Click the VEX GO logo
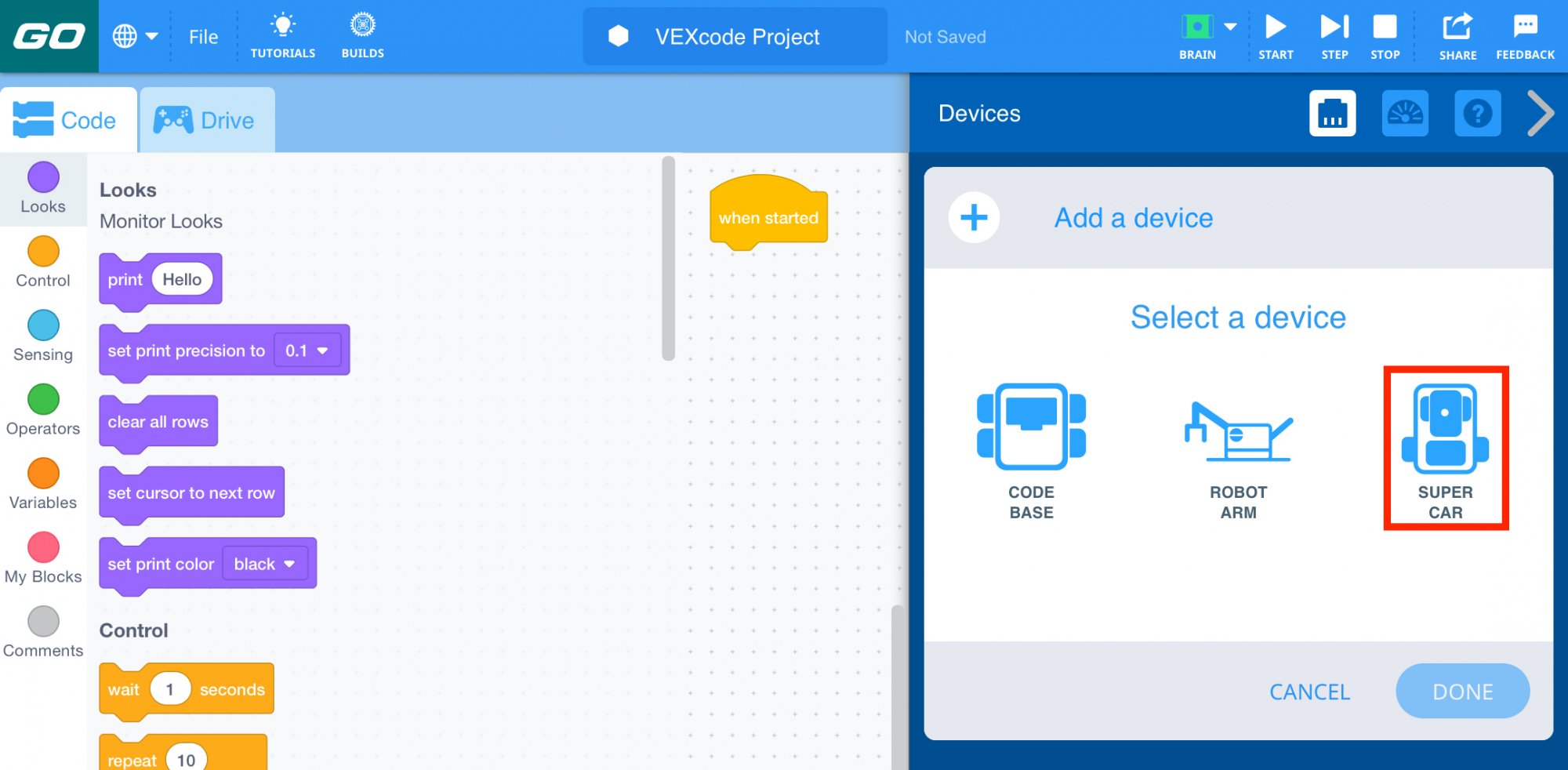Image resolution: width=1568 pixels, height=770 pixels. coord(49,36)
